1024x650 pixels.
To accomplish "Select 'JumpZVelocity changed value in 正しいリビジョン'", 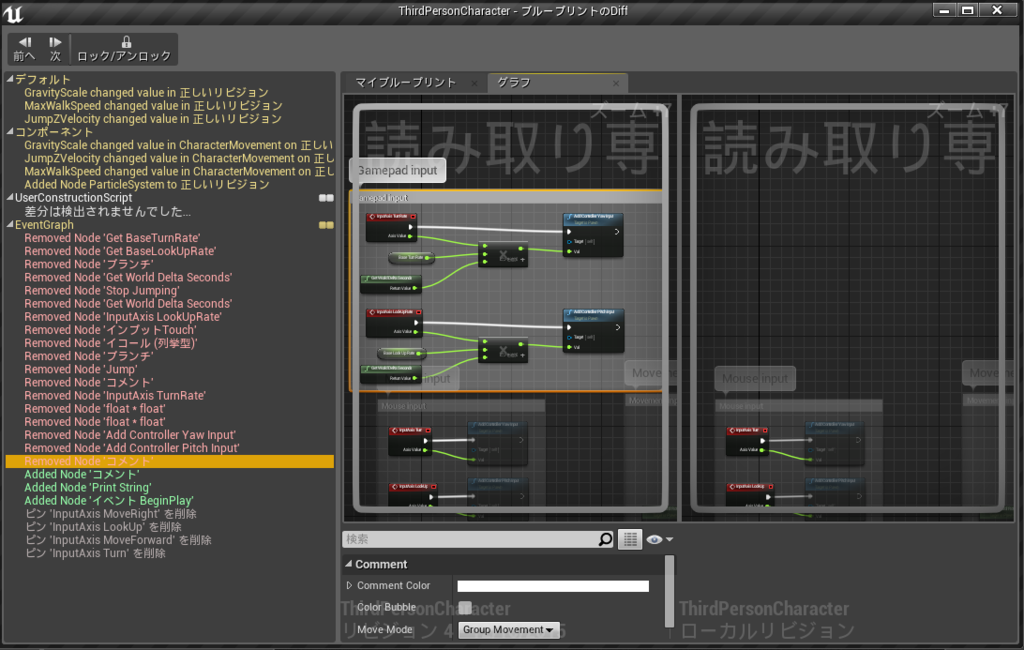I will (153, 119).
